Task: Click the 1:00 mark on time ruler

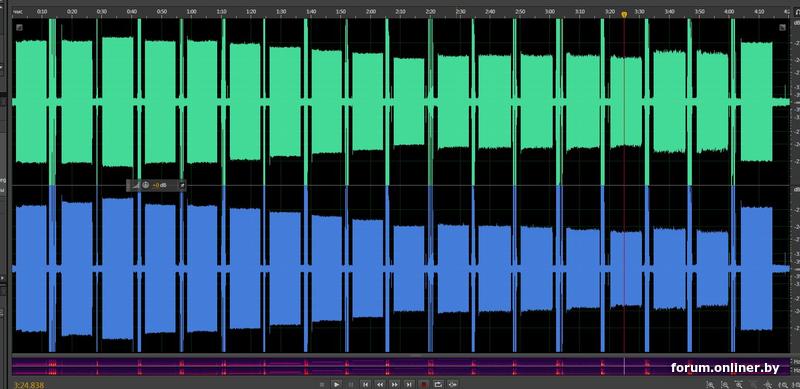Action: coord(192,11)
